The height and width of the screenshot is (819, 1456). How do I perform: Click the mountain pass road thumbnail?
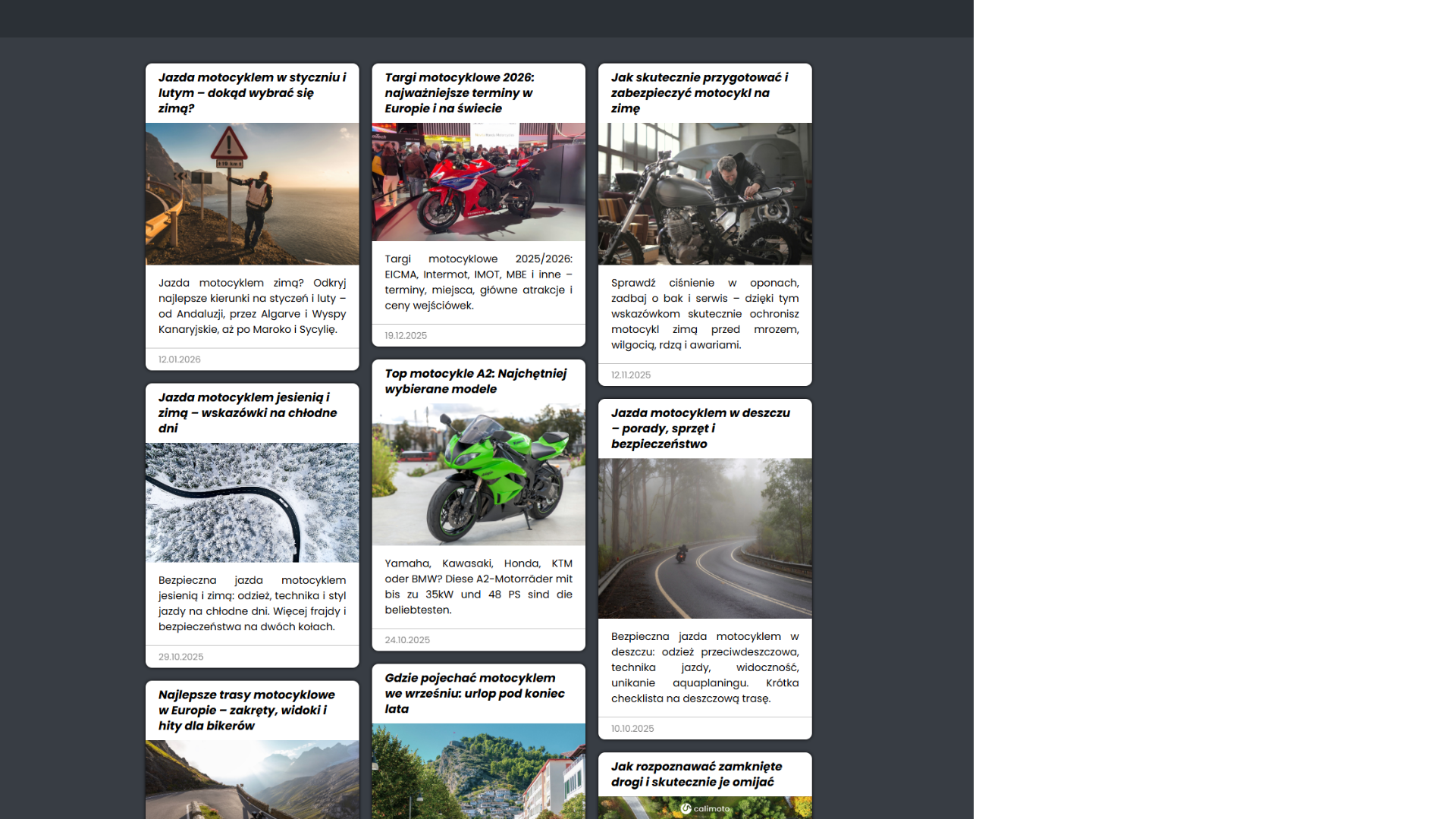coord(252,780)
